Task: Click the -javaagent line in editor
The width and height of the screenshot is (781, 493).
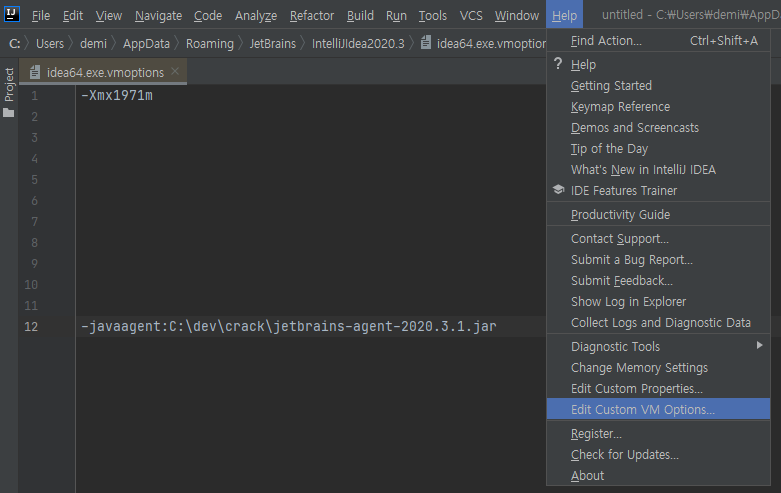Action: [289, 326]
